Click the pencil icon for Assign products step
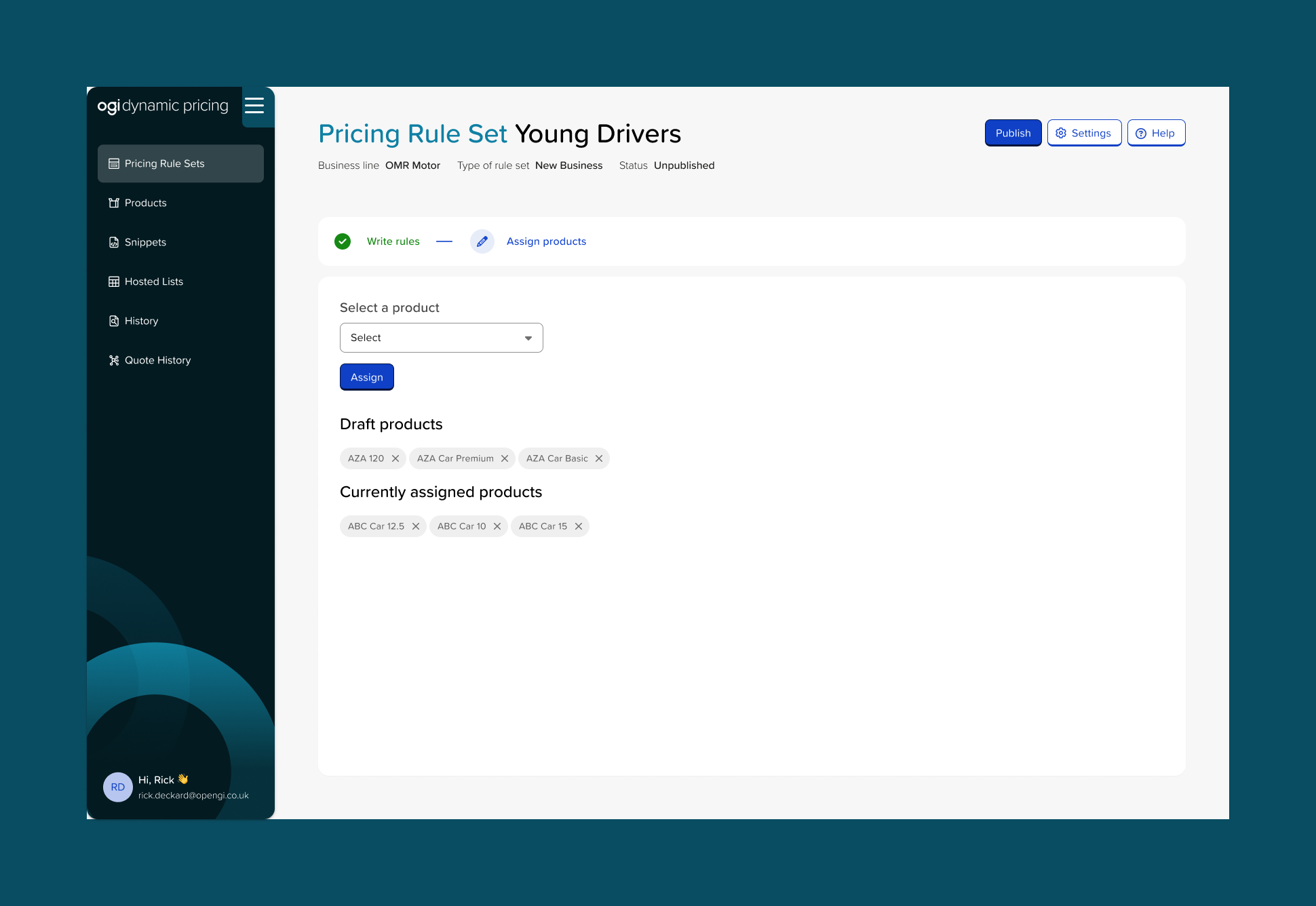Image resolution: width=1316 pixels, height=906 pixels. coord(482,241)
